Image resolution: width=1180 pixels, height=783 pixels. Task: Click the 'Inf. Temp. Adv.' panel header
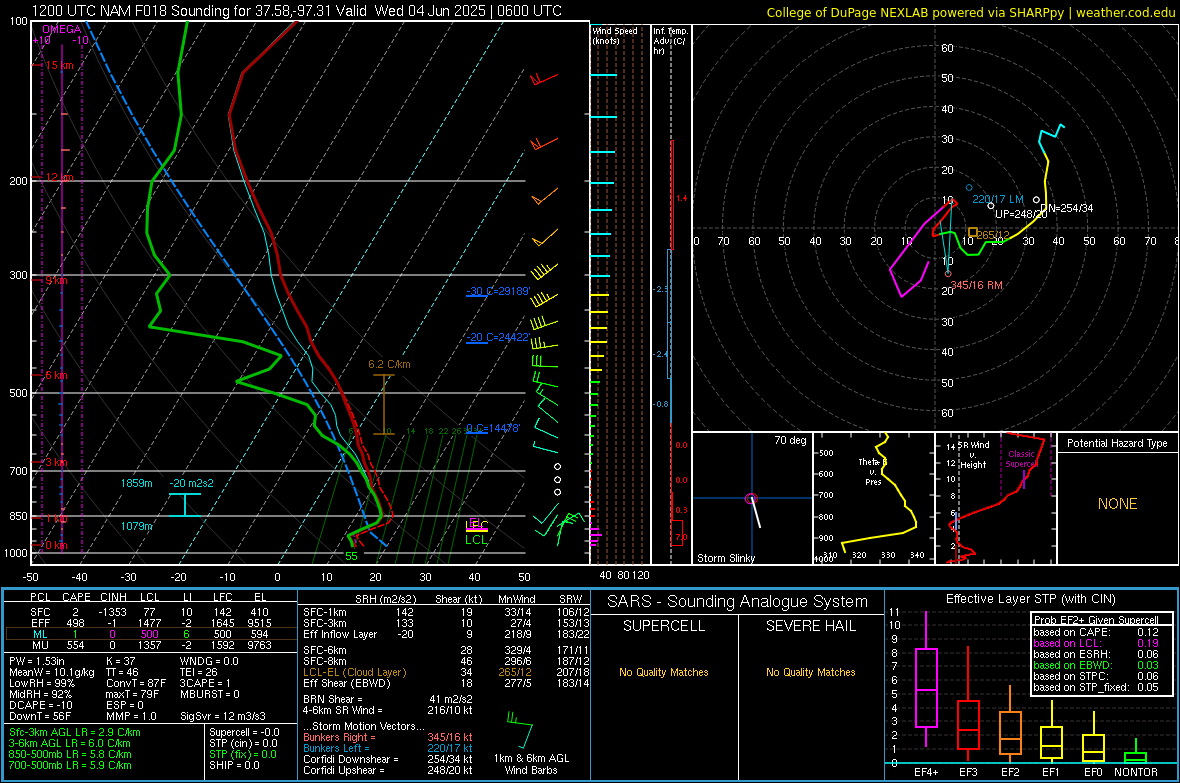pos(670,41)
